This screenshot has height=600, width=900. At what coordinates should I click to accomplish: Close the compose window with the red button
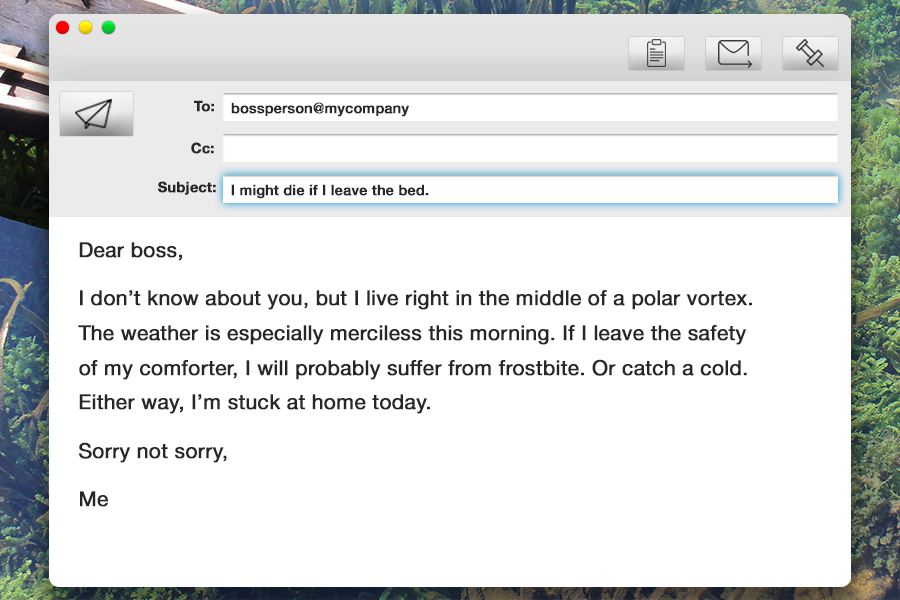click(x=62, y=27)
